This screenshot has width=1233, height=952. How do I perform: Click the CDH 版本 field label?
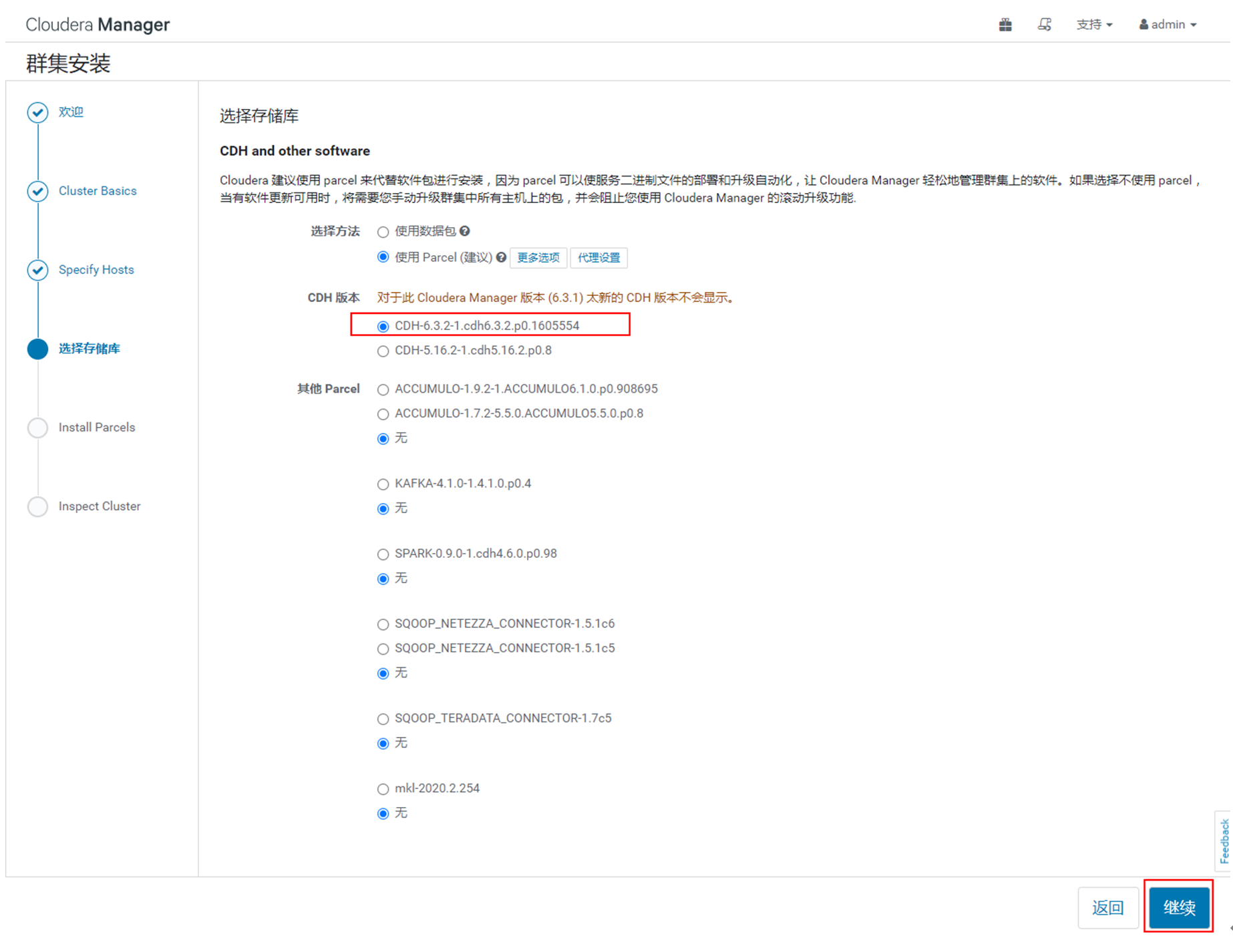pyautogui.click(x=333, y=298)
